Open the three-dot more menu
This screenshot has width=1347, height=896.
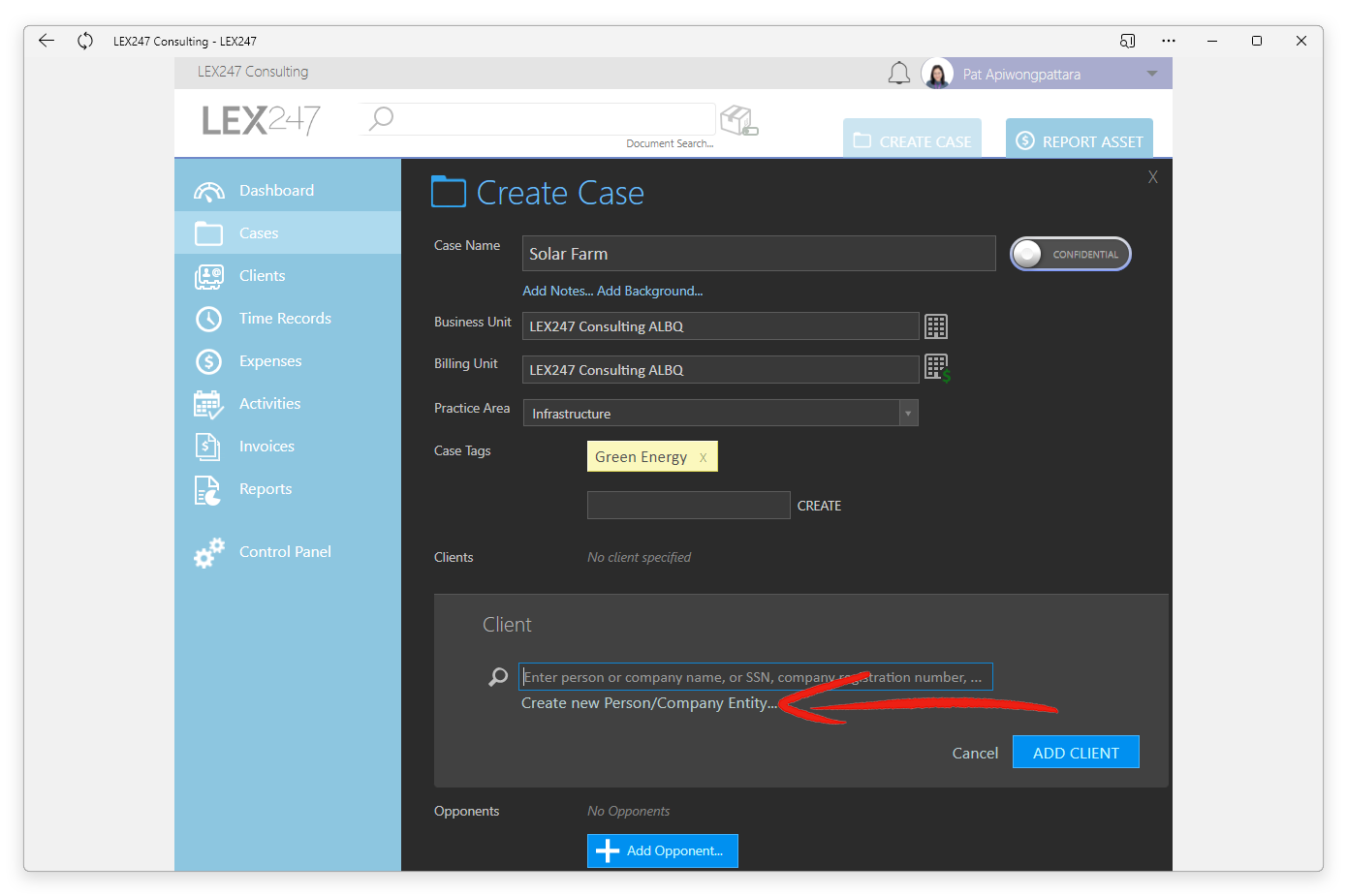pos(1169,41)
